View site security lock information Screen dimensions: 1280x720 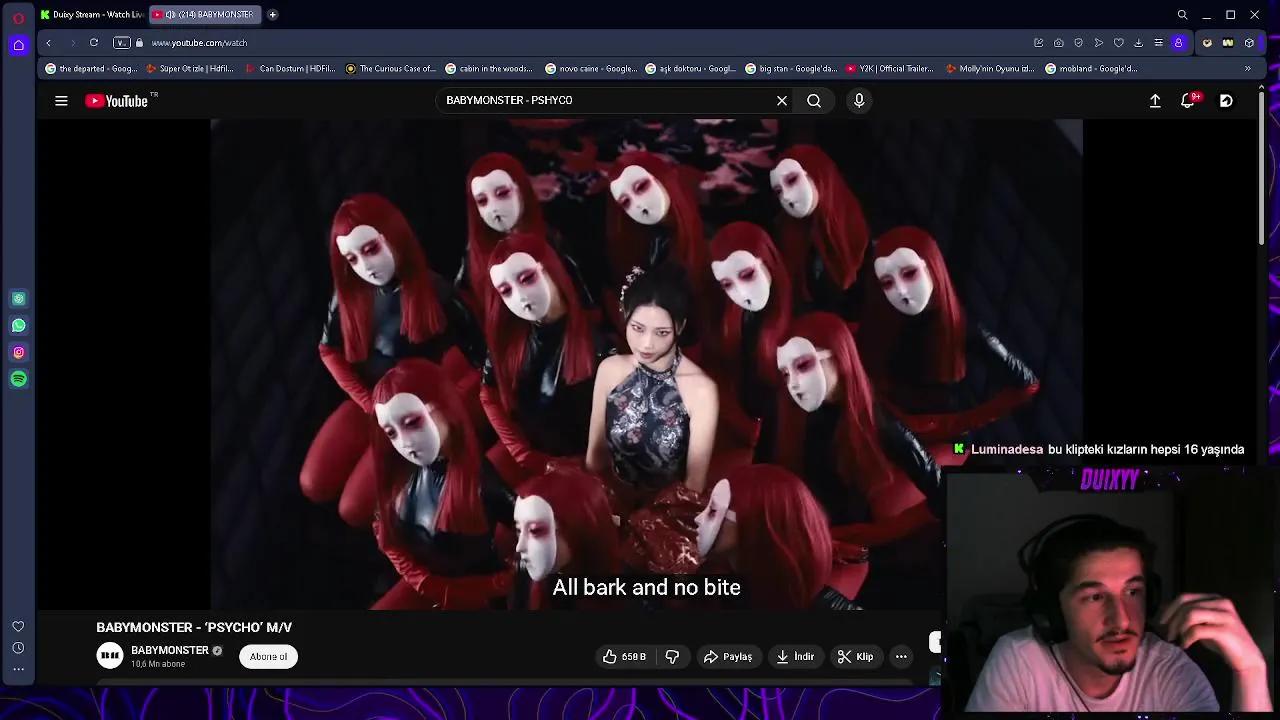coord(139,43)
